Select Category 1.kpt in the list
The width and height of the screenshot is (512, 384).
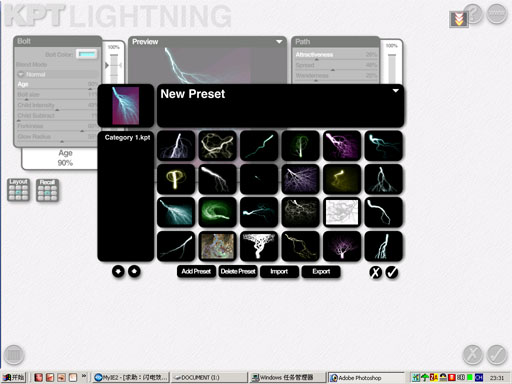click(x=127, y=137)
